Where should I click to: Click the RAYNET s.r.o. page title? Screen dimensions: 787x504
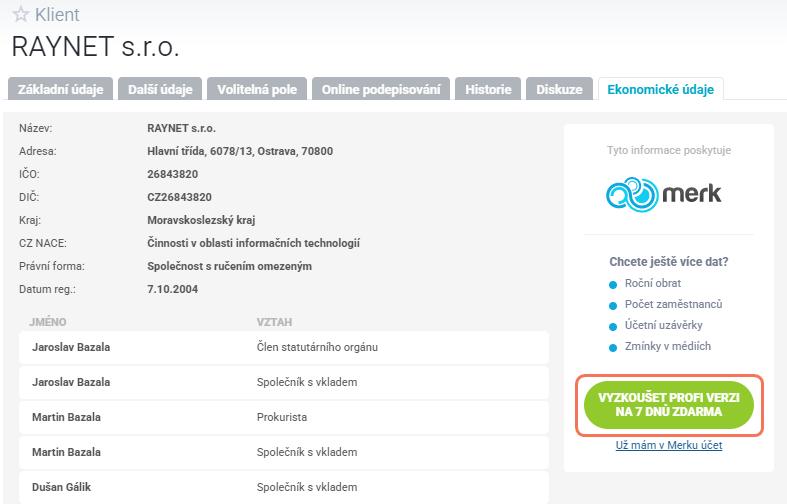pyautogui.click(x=95, y=47)
